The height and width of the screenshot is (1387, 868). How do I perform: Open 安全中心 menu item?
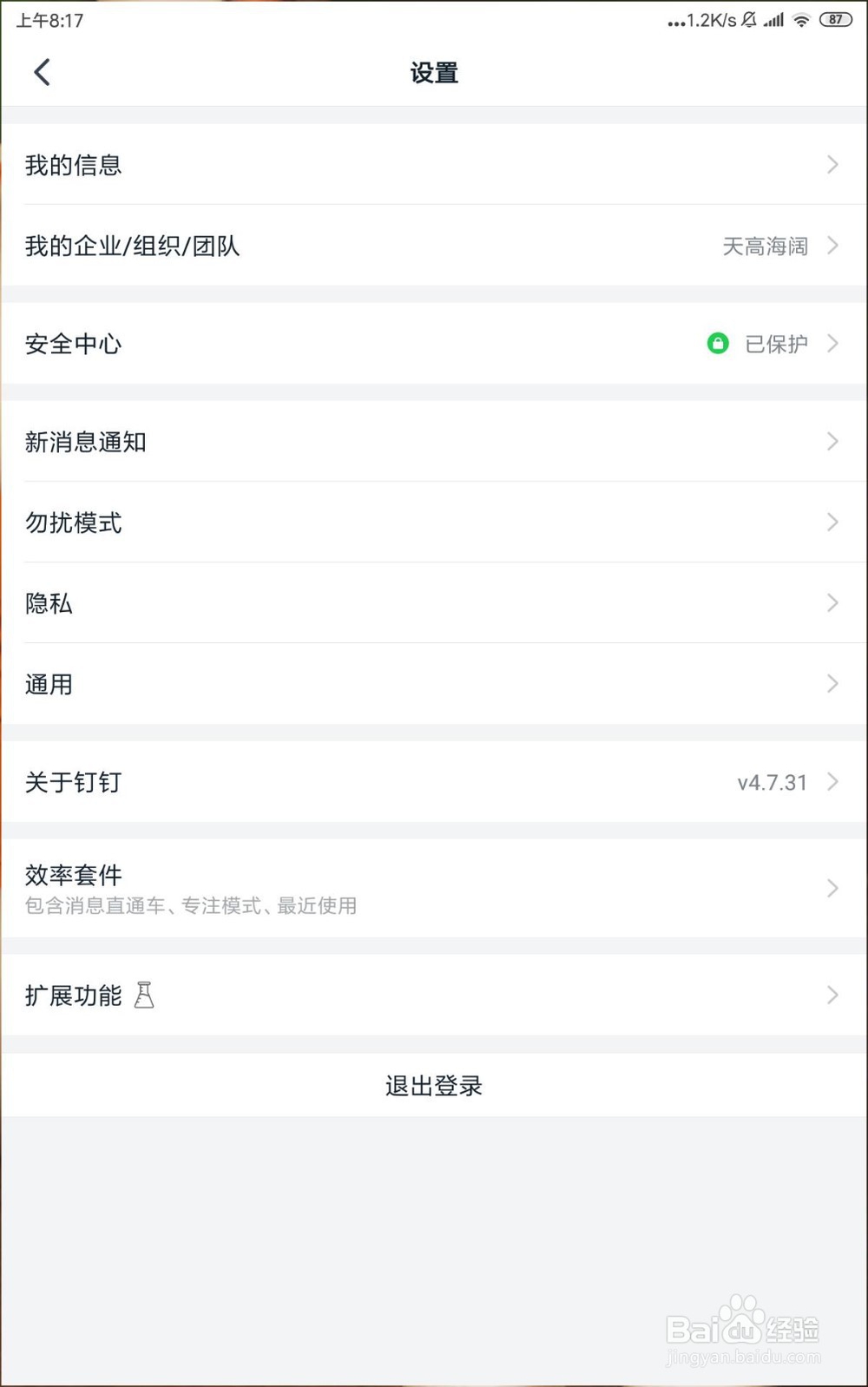coord(74,344)
